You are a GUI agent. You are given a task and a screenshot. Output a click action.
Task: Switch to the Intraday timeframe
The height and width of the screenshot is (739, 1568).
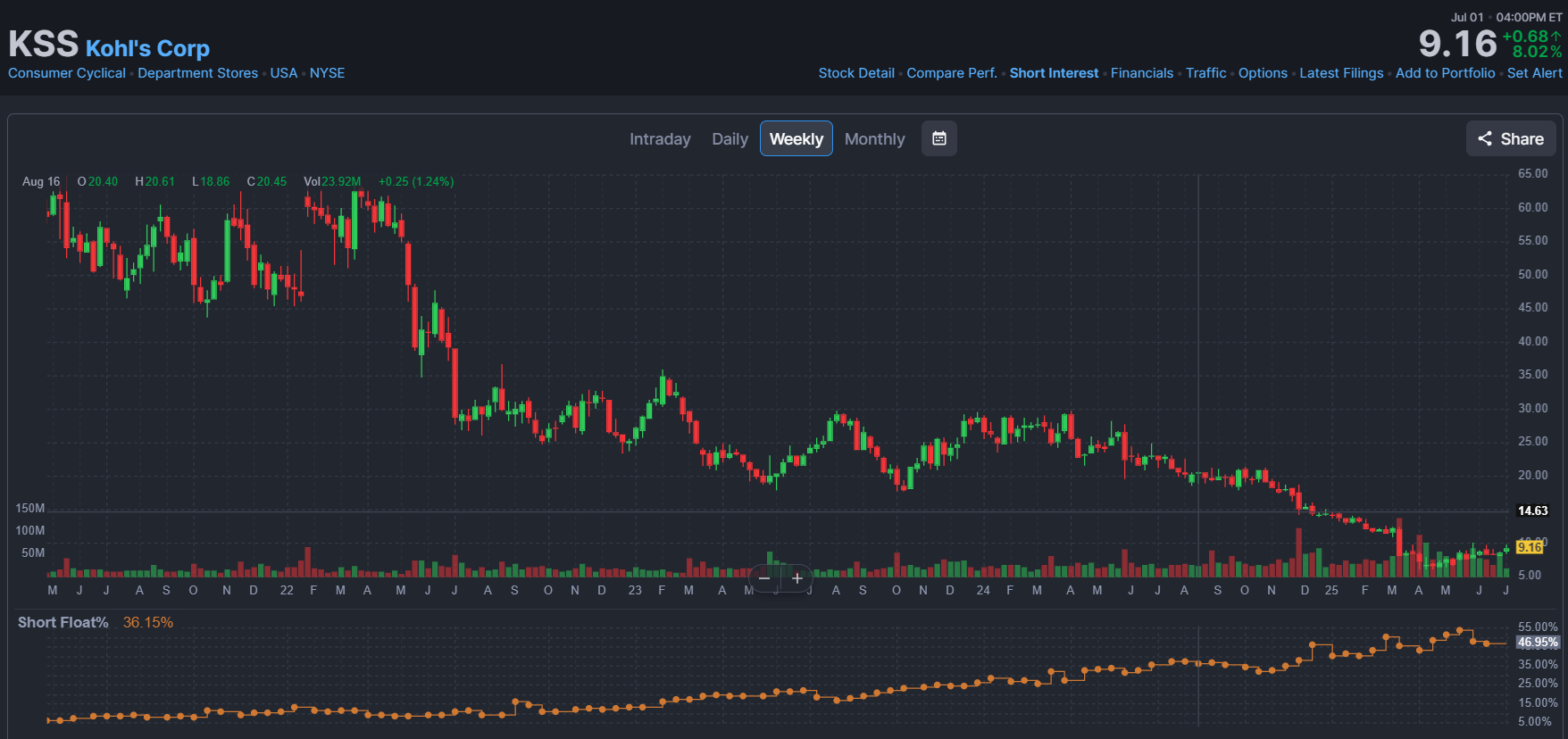[660, 139]
